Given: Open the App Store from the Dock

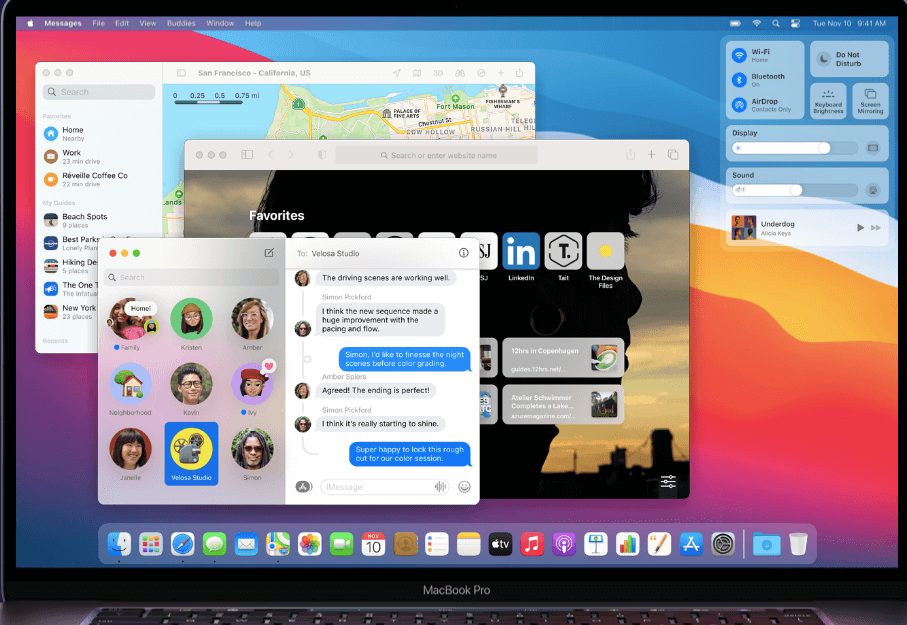Looking at the screenshot, I should [x=691, y=544].
